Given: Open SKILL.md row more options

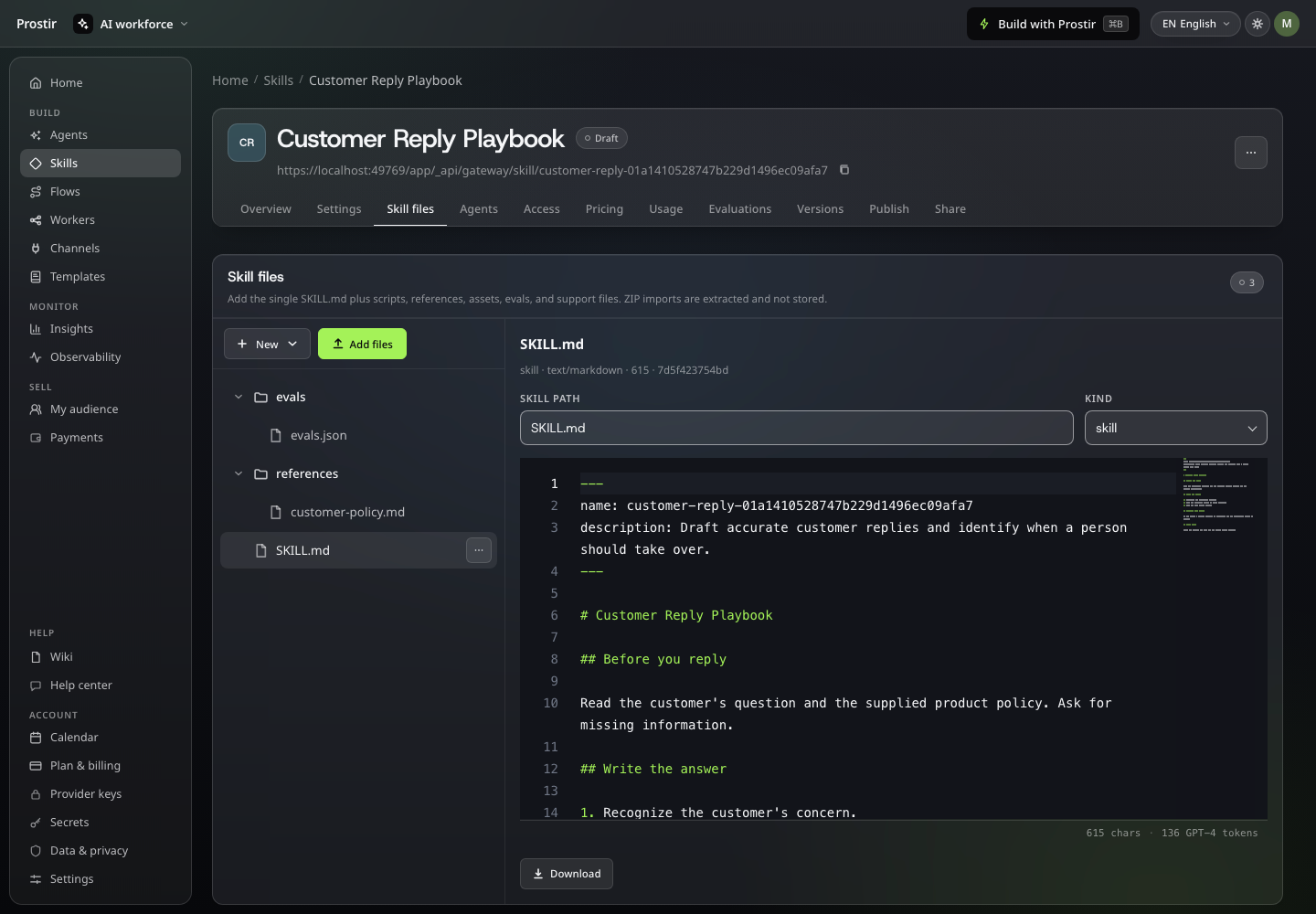Looking at the screenshot, I should 479,550.
